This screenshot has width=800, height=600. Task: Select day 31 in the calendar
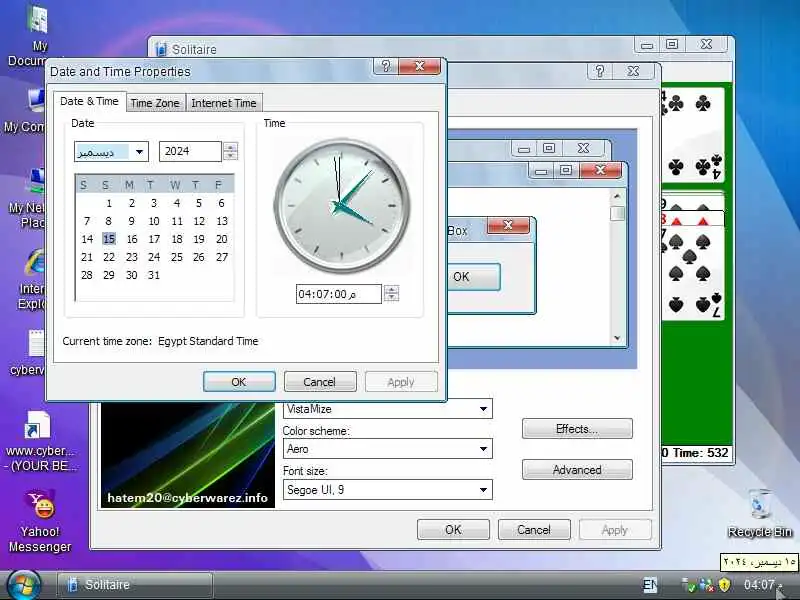pyautogui.click(x=154, y=275)
